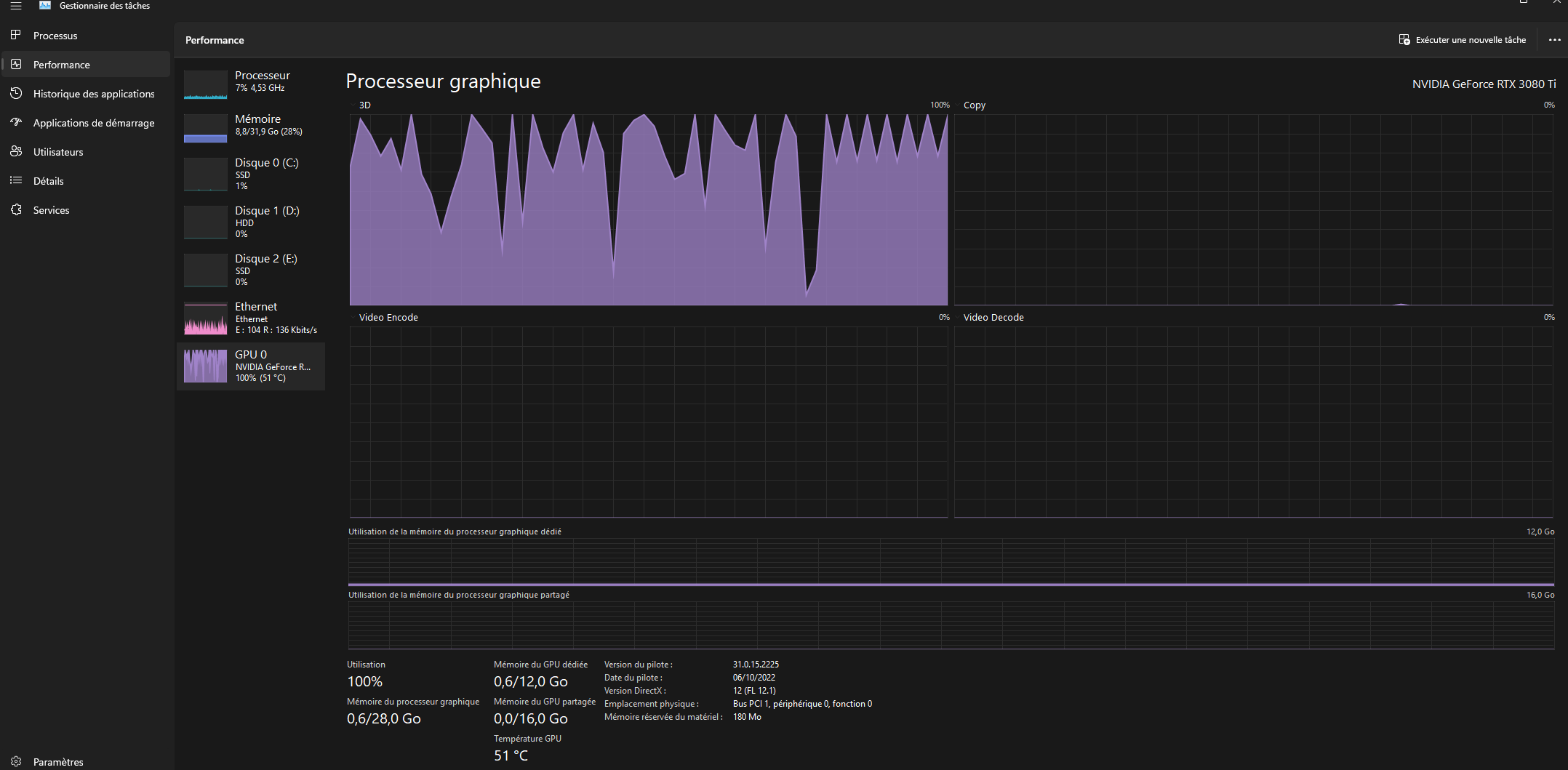Open the Video Encode graph dropdown
Viewport: 1568px width, 770px height.
point(353,318)
